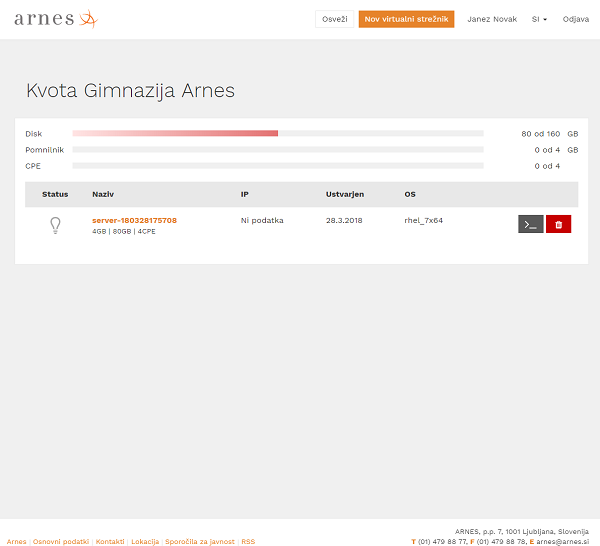Click the OS column header
Image resolution: width=600 pixels, height=546 pixels.
[410, 194]
